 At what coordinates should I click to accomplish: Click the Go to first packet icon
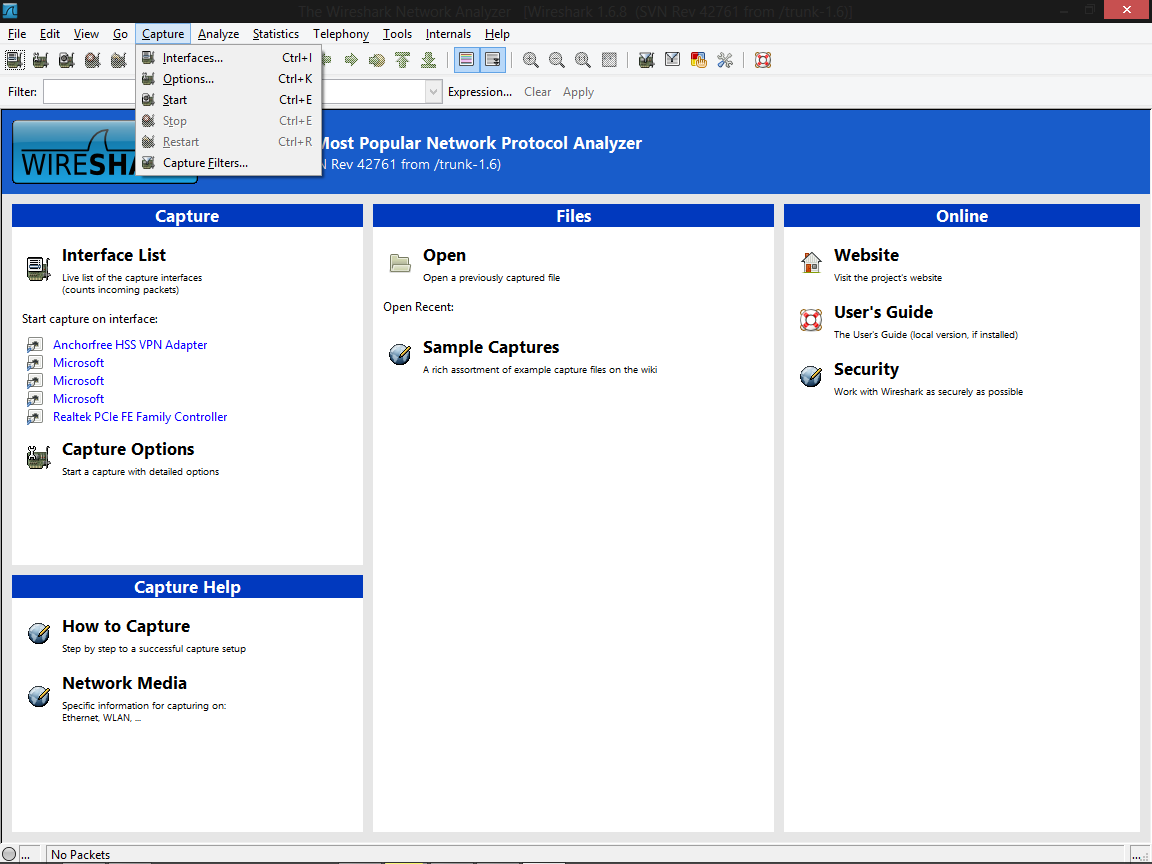[403, 60]
